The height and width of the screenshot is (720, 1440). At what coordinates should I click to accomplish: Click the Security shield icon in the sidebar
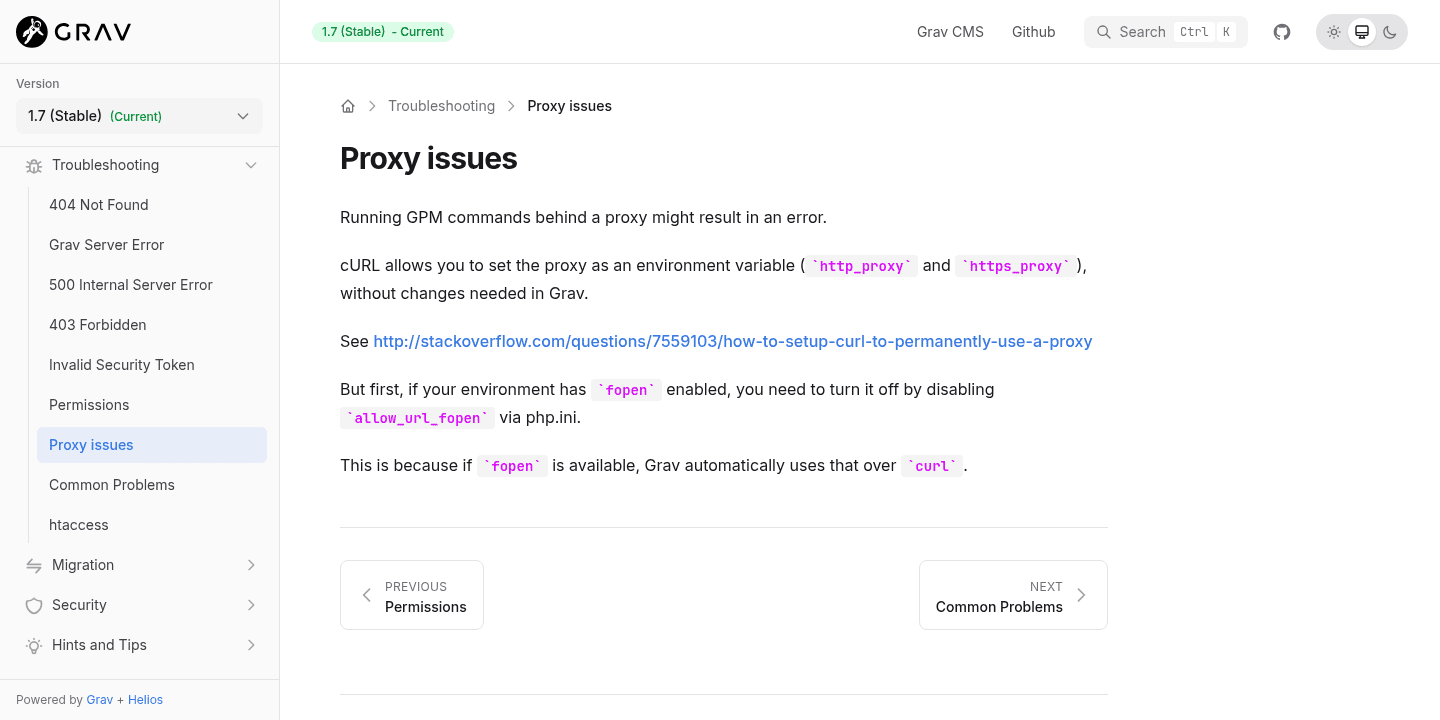coord(33,605)
